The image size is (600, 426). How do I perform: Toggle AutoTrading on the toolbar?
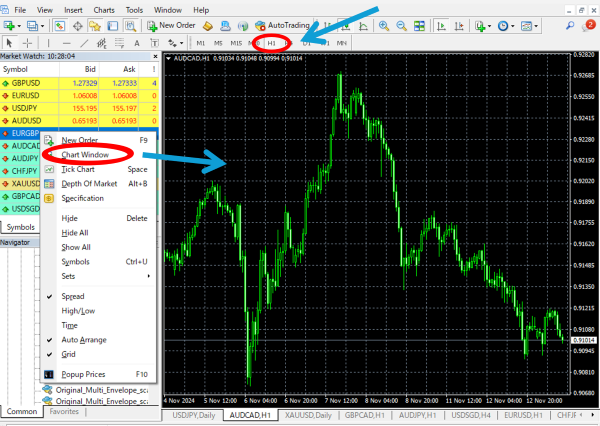pyautogui.click(x=282, y=26)
